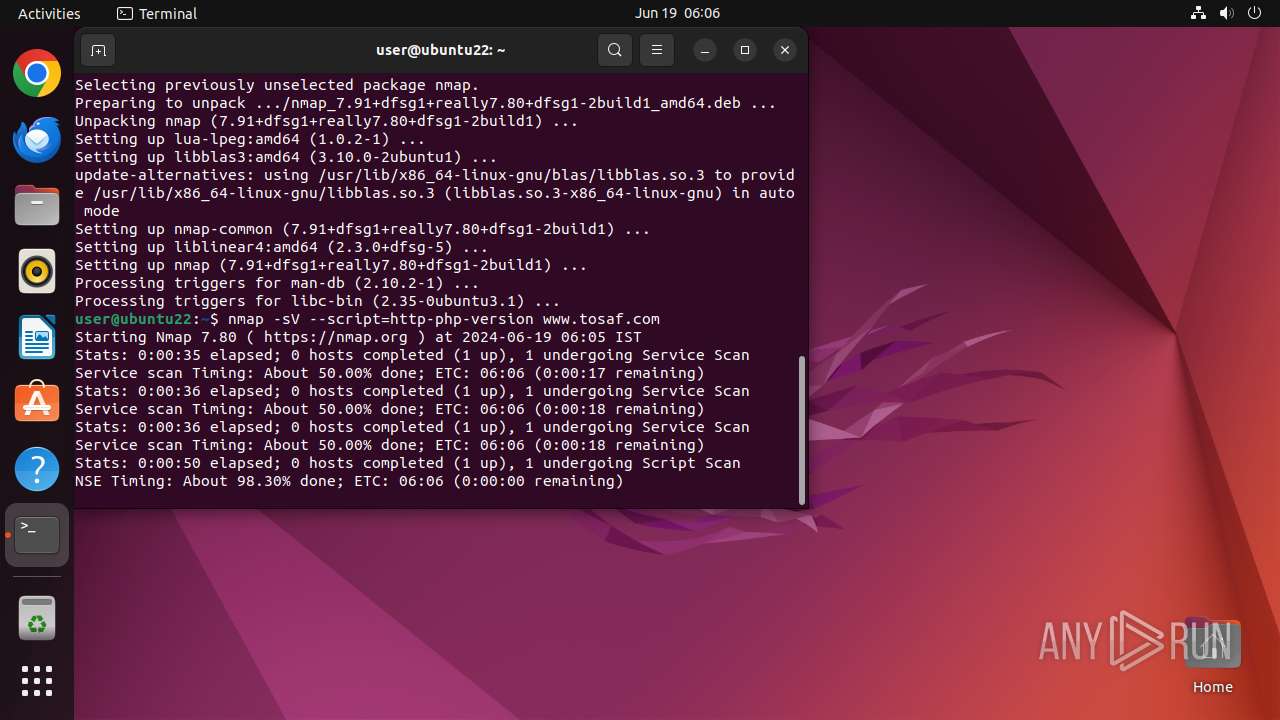Show the applications grid
This screenshot has height=720, width=1280.
[x=37, y=681]
